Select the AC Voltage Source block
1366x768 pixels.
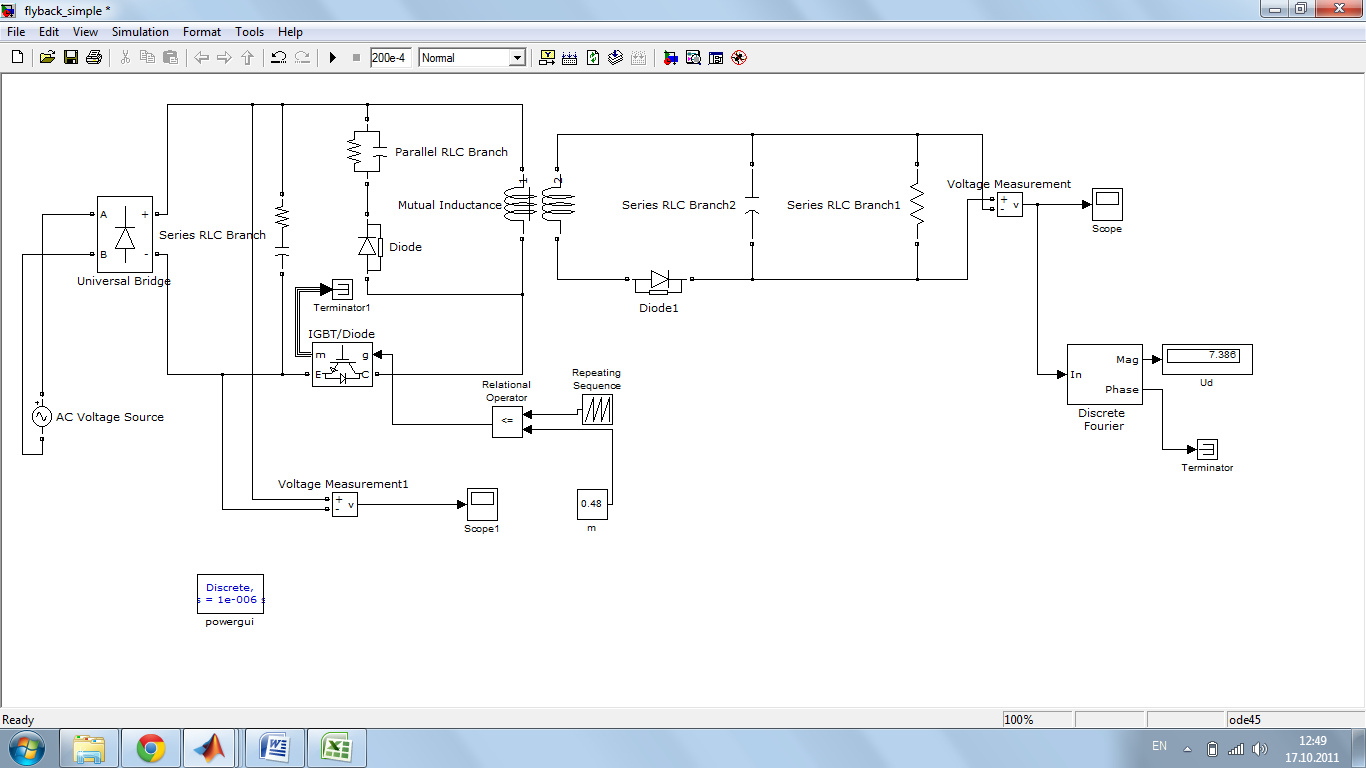point(42,417)
